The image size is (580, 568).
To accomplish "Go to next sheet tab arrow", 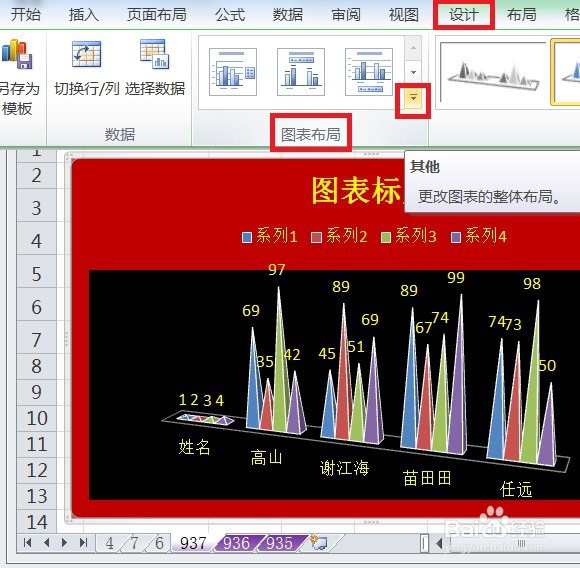I will point(64,543).
